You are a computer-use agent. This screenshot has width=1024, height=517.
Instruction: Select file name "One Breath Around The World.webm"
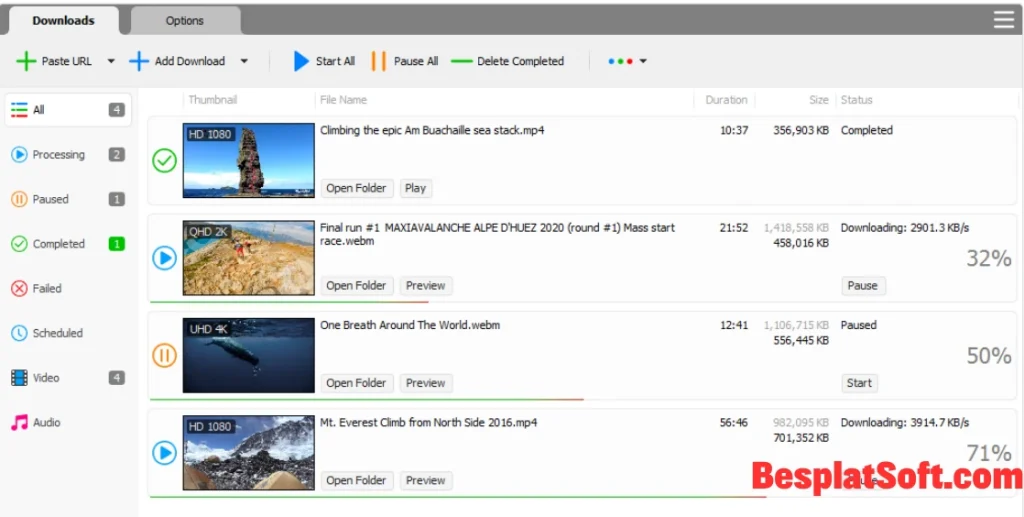coord(410,325)
